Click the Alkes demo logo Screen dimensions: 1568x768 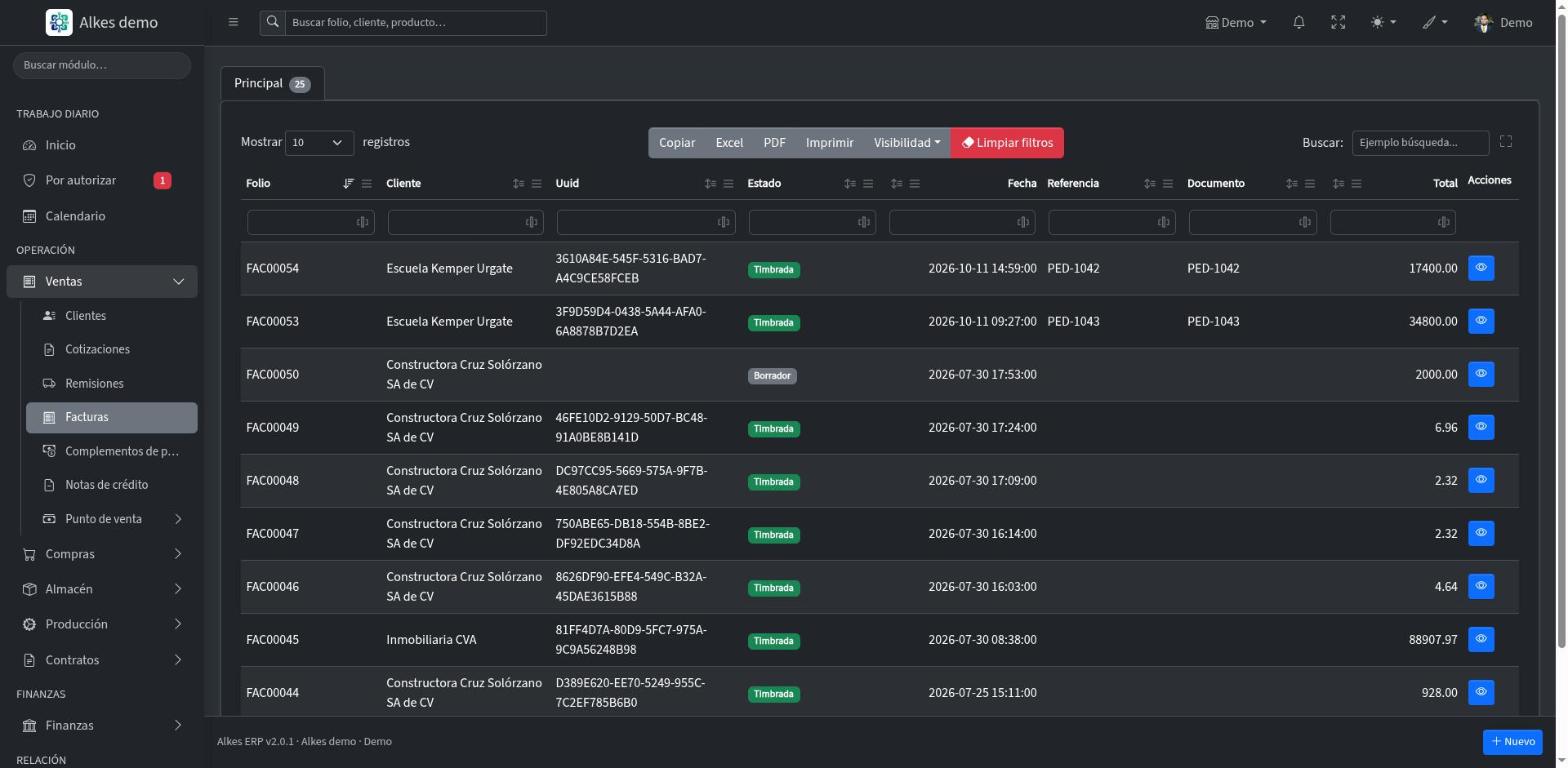[102, 22]
